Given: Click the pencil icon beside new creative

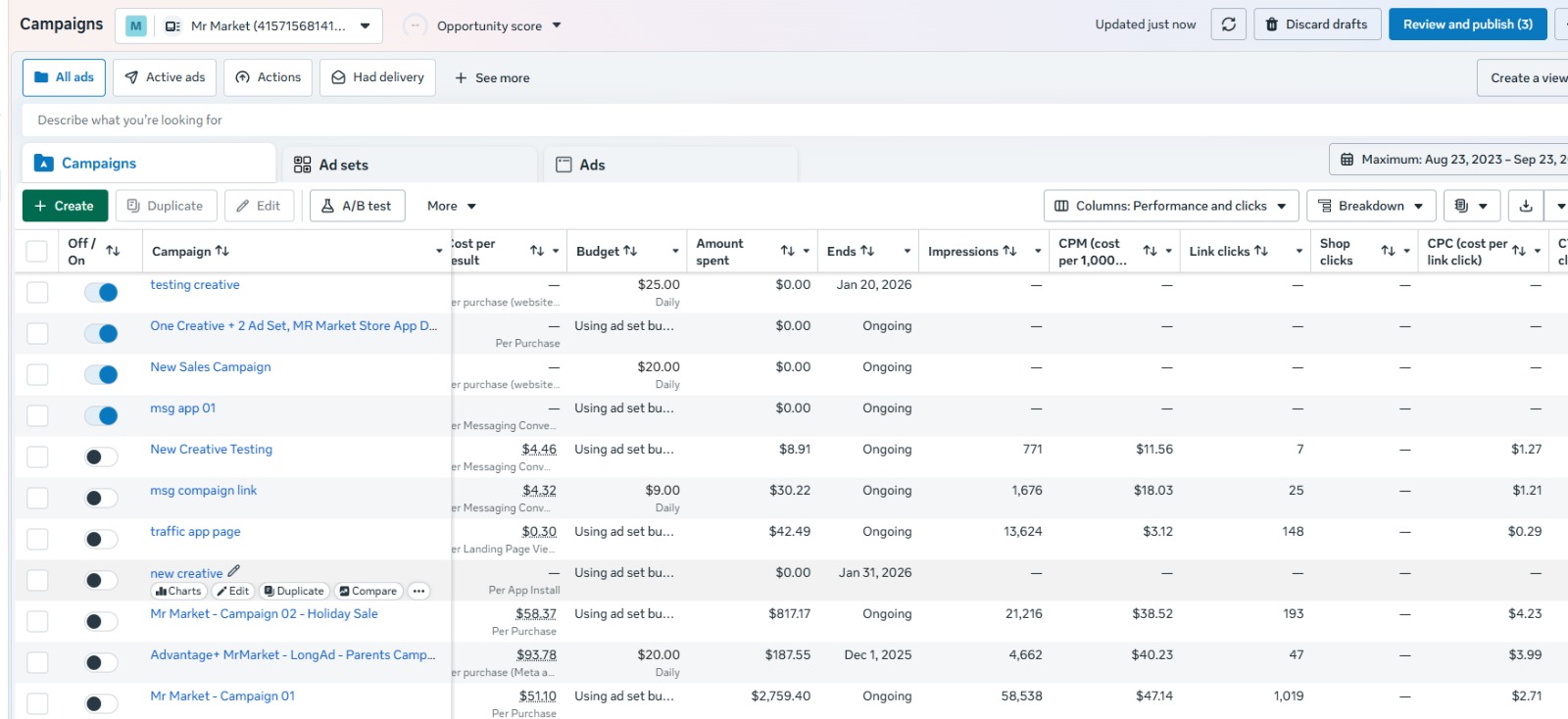Looking at the screenshot, I should [x=233, y=571].
